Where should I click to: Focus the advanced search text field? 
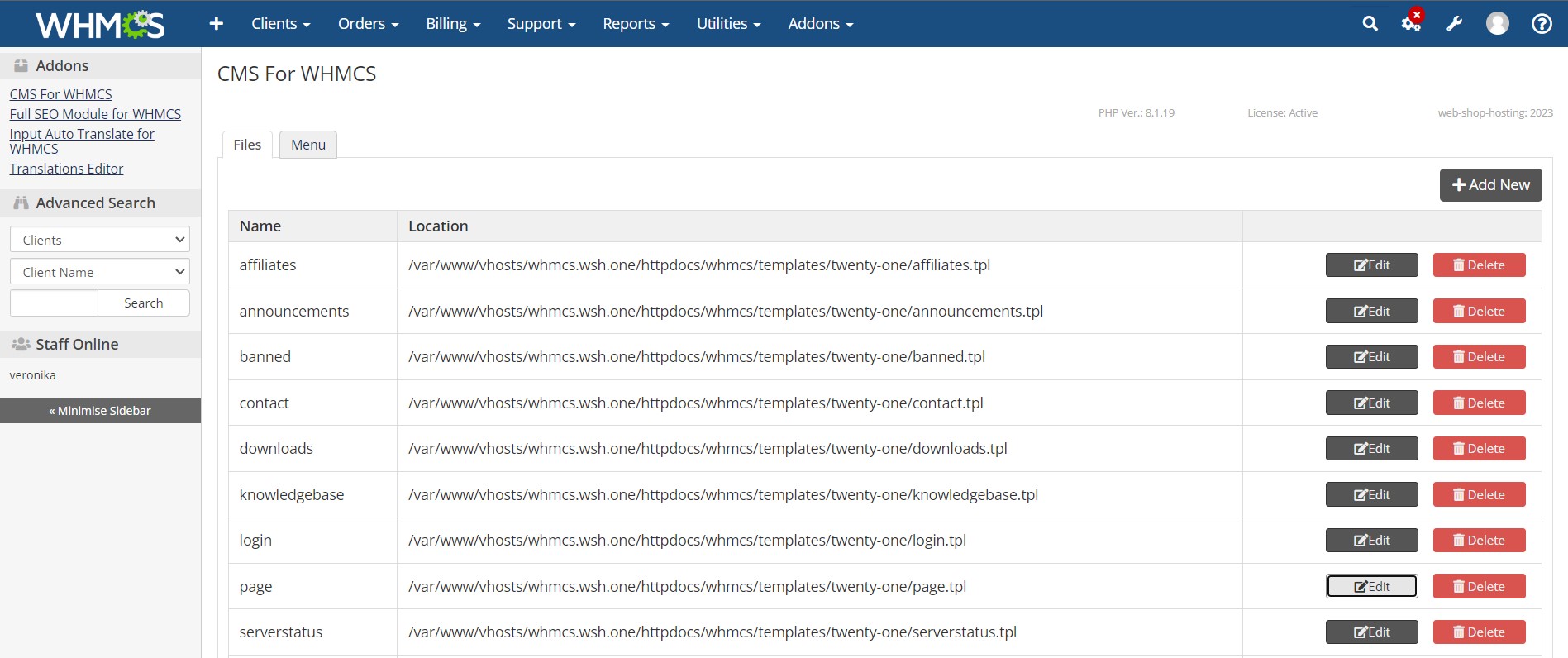click(x=54, y=303)
